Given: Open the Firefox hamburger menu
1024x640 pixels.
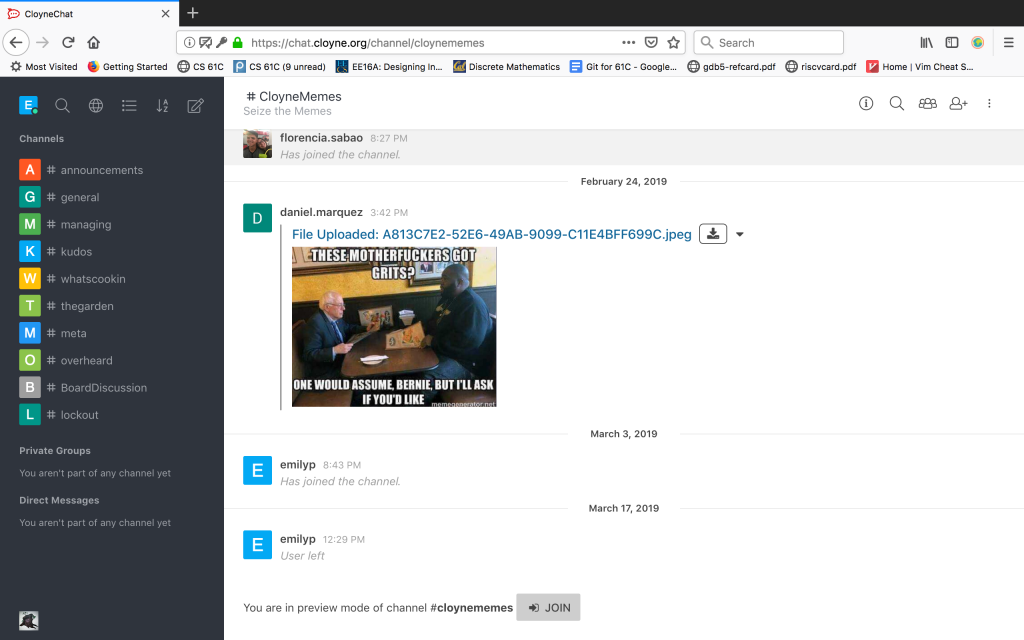Looking at the screenshot, I should pos(1008,42).
